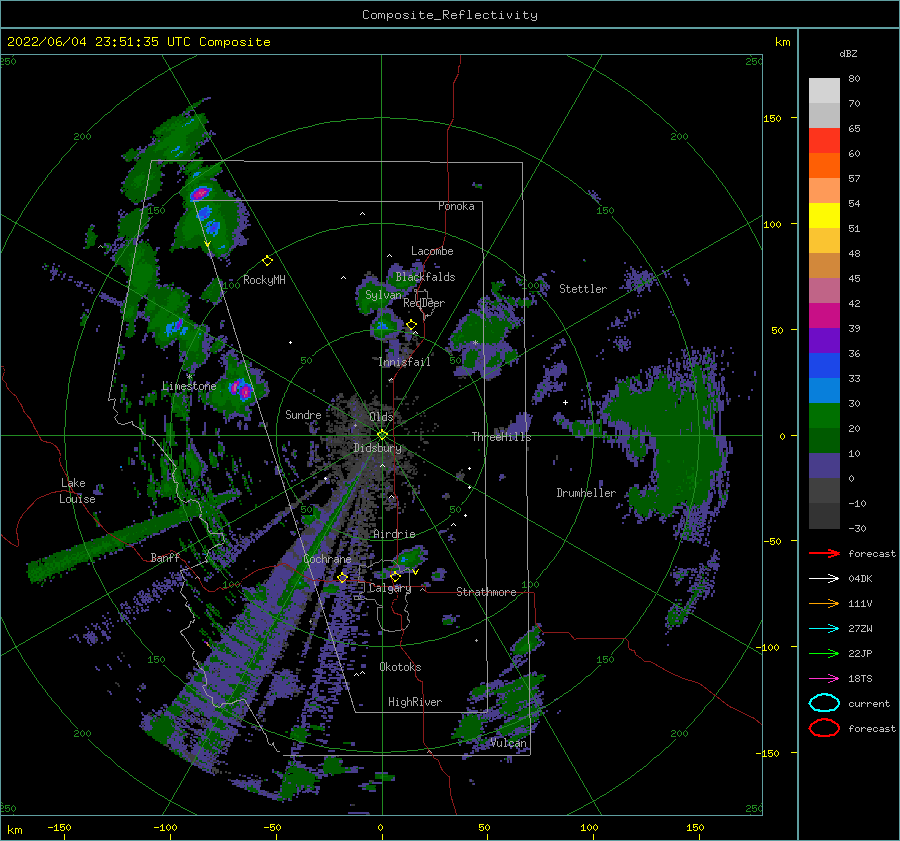Viewport: 900px width, 841px height.
Task: Click the Ponoka map label
Action: (x=456, y=206)
